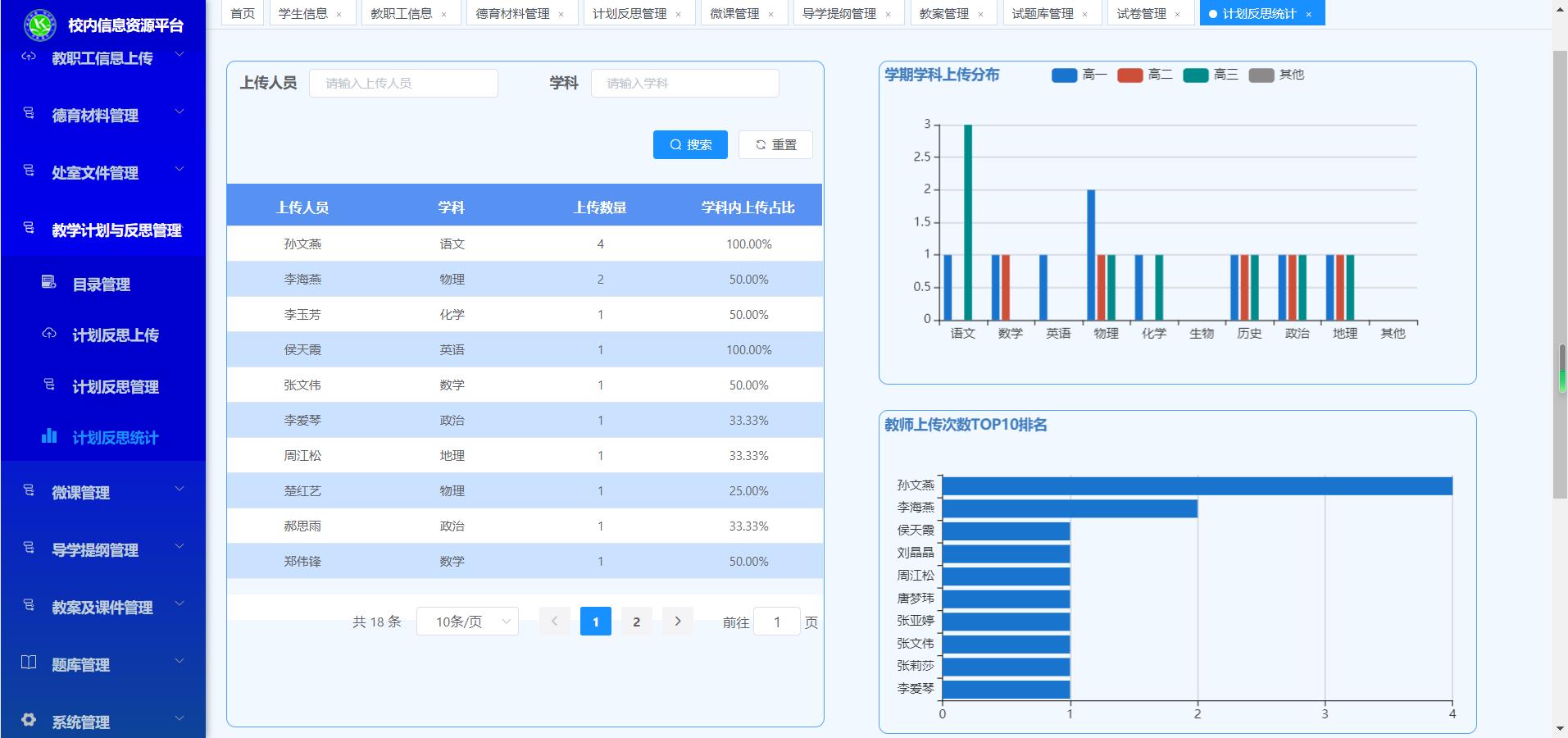Click the gear icon beside 系统管理
This screenshot has width=1568, height=738.
tap(29, 720)
